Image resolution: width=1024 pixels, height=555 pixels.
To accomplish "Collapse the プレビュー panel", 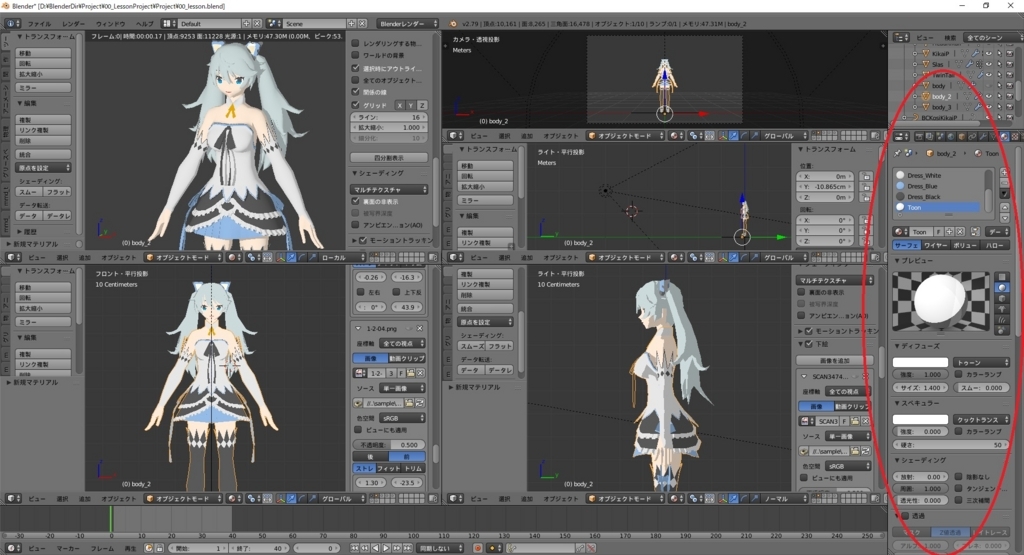I will 915,261.
